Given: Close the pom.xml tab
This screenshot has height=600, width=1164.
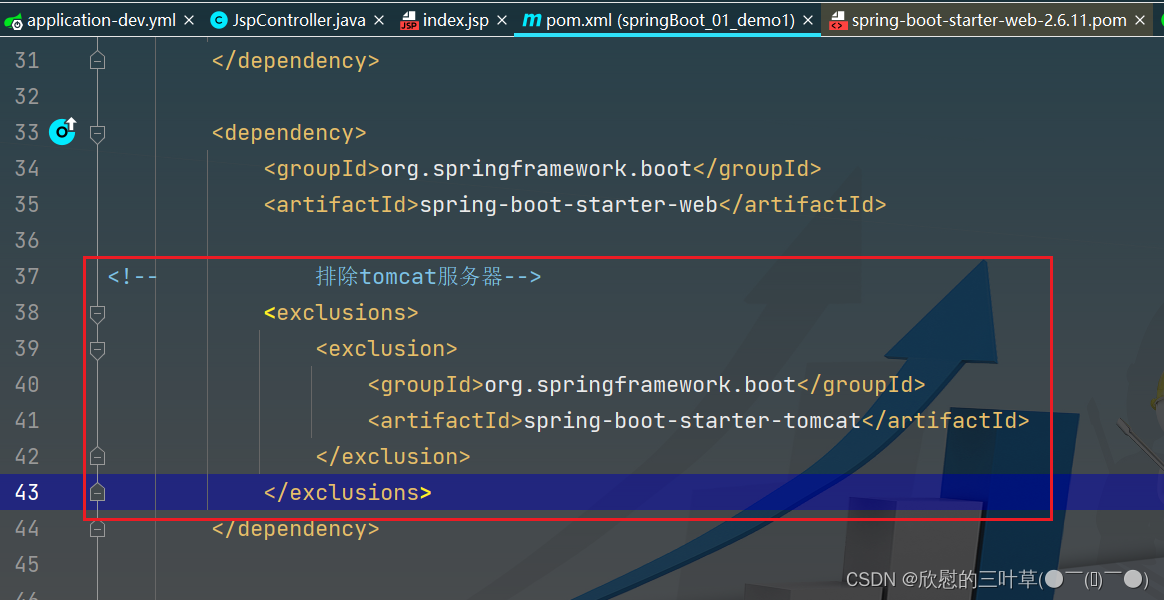Looking at the screenshot, I should tap(808, 21).
